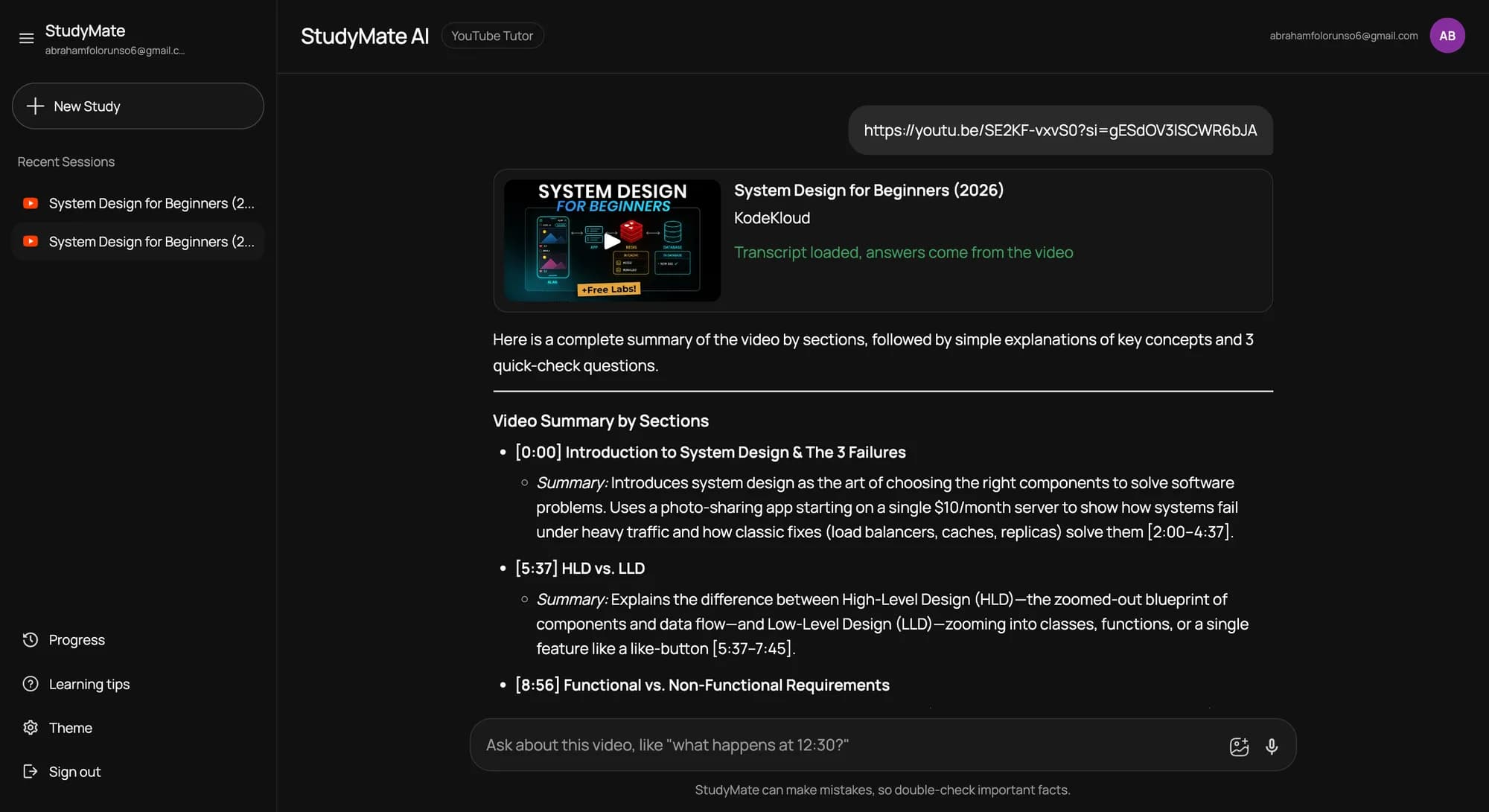1489x812 pixels.
Task: Click the microphone voice input icon
Action: (x=1272, y=747)
